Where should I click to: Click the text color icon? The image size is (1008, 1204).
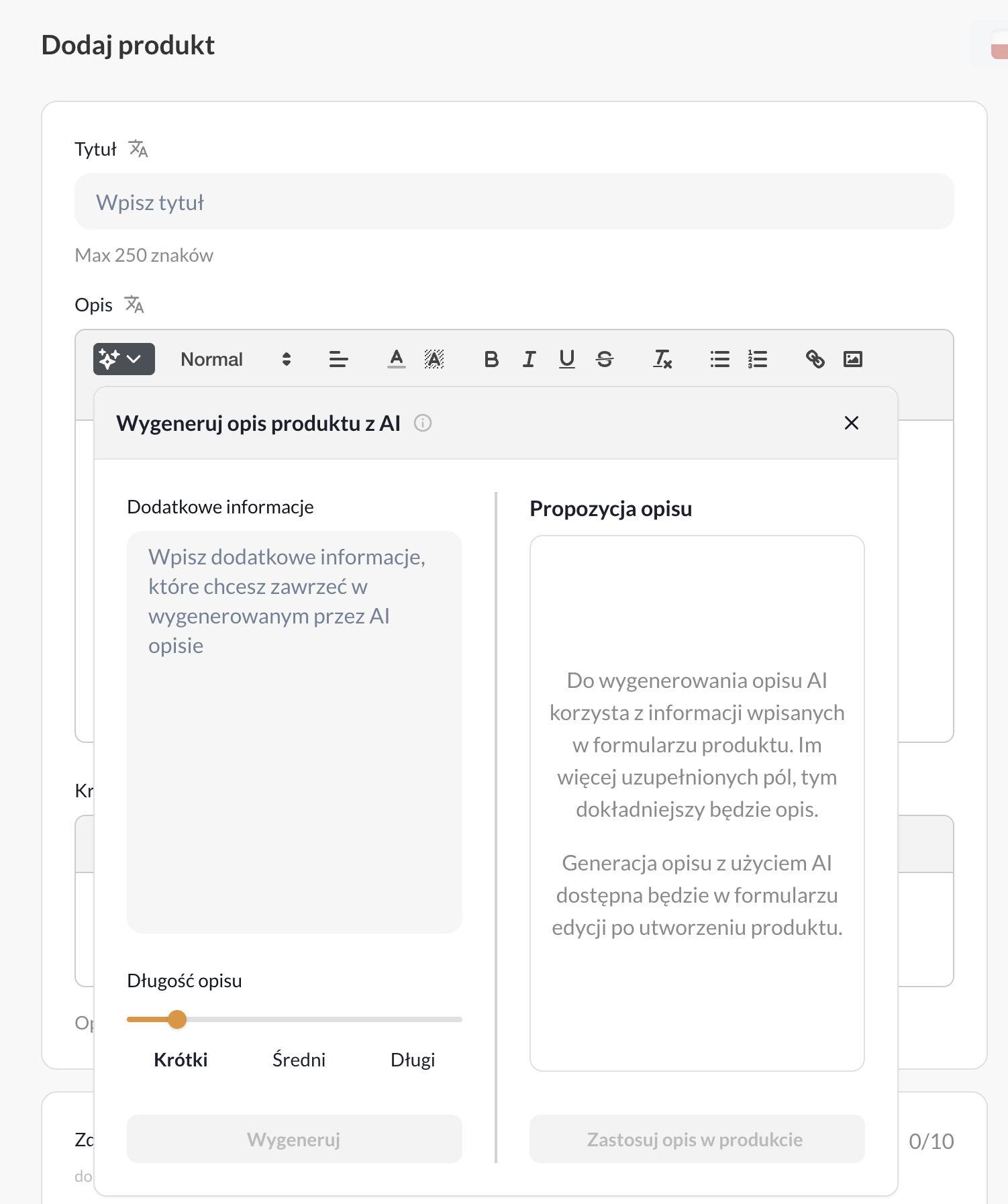397,359
